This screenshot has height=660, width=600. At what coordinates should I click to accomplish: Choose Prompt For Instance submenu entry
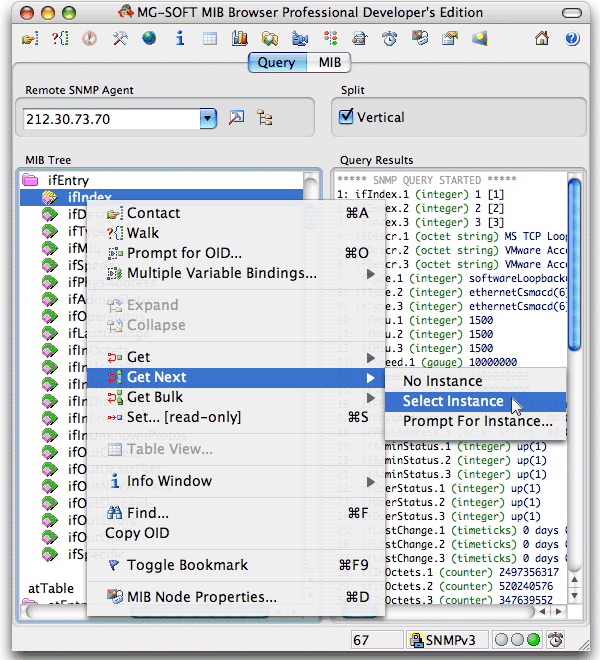click(475, 421)
